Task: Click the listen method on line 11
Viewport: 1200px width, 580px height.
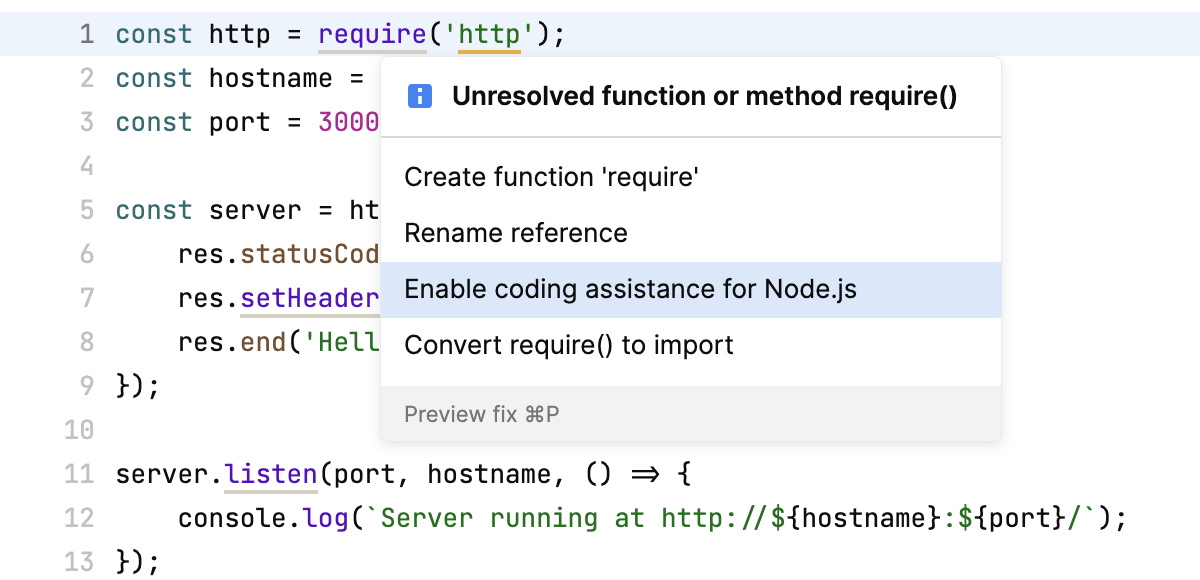Action: (x=270, y=473)
